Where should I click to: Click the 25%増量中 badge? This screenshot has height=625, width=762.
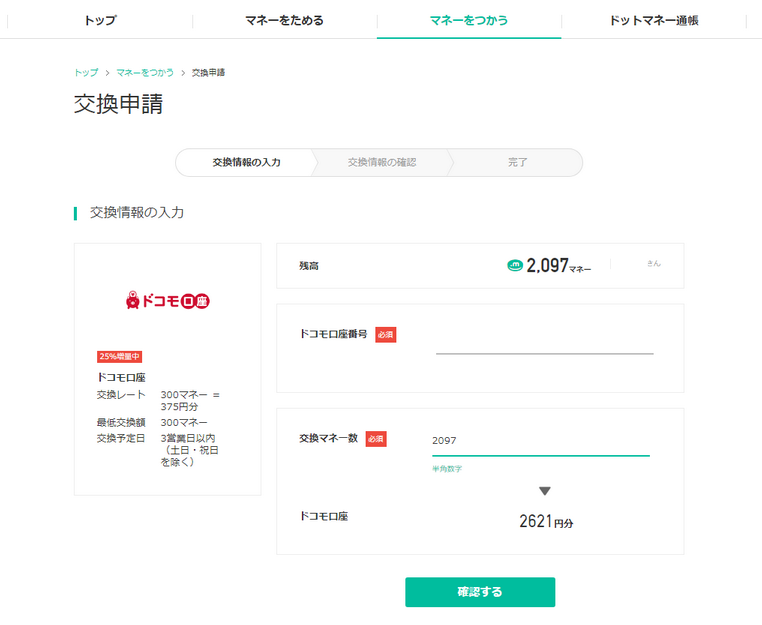tap(120, 357)
